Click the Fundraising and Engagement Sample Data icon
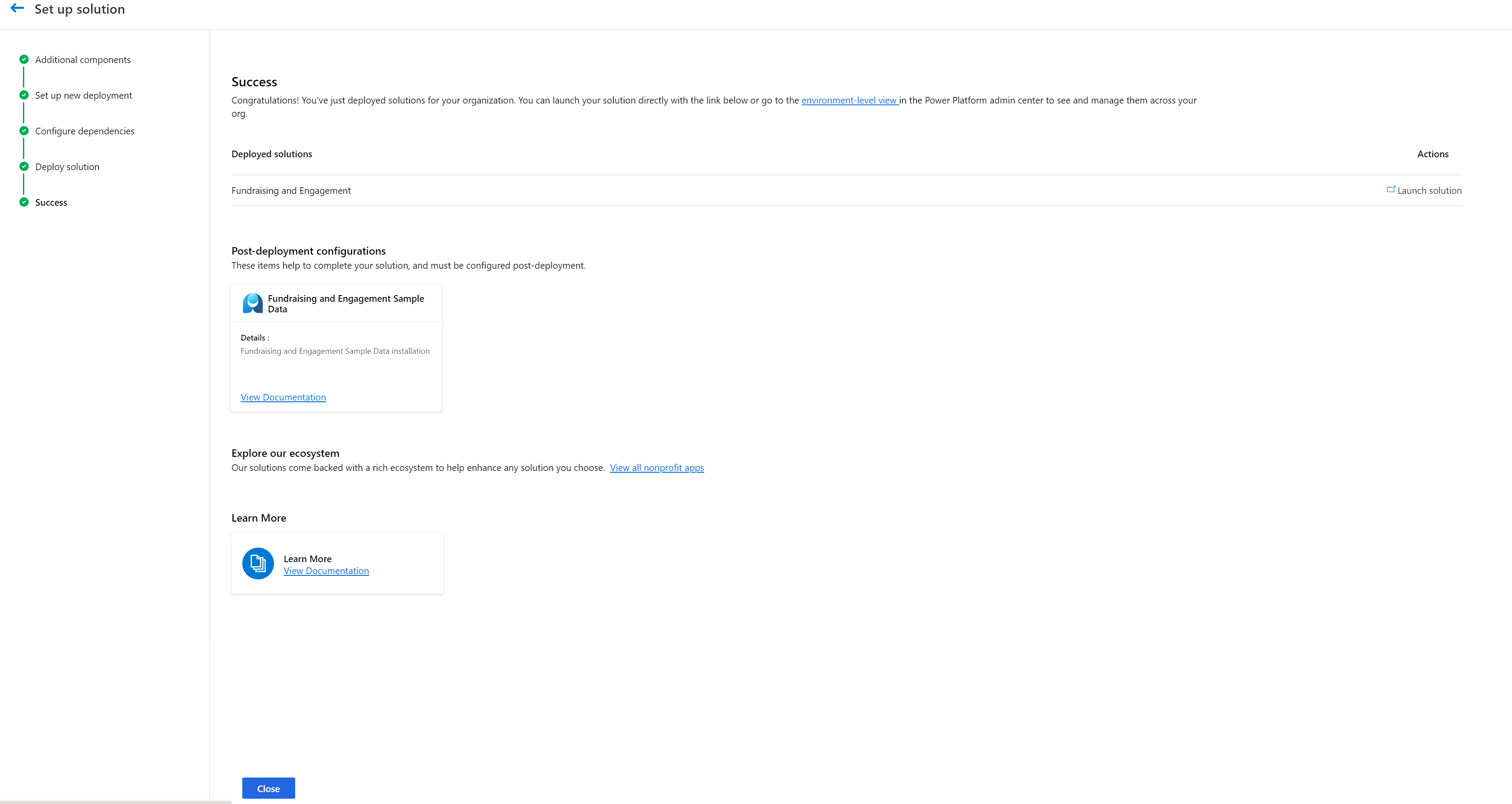The width and height of the screenshot is (1512, 804). pyautogui.click(x=252, y=303)
